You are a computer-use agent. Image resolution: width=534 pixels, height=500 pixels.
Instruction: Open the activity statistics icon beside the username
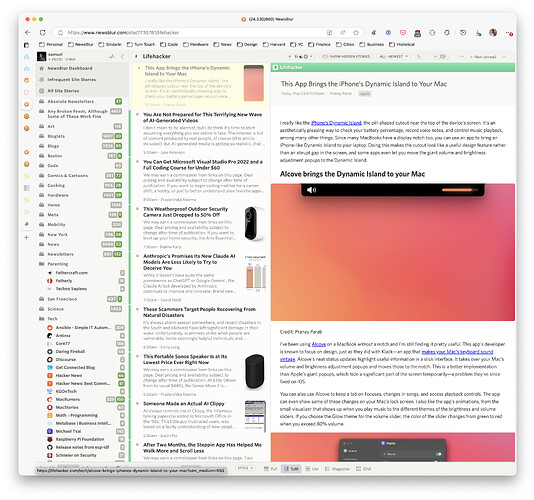[x=112, y=57]
